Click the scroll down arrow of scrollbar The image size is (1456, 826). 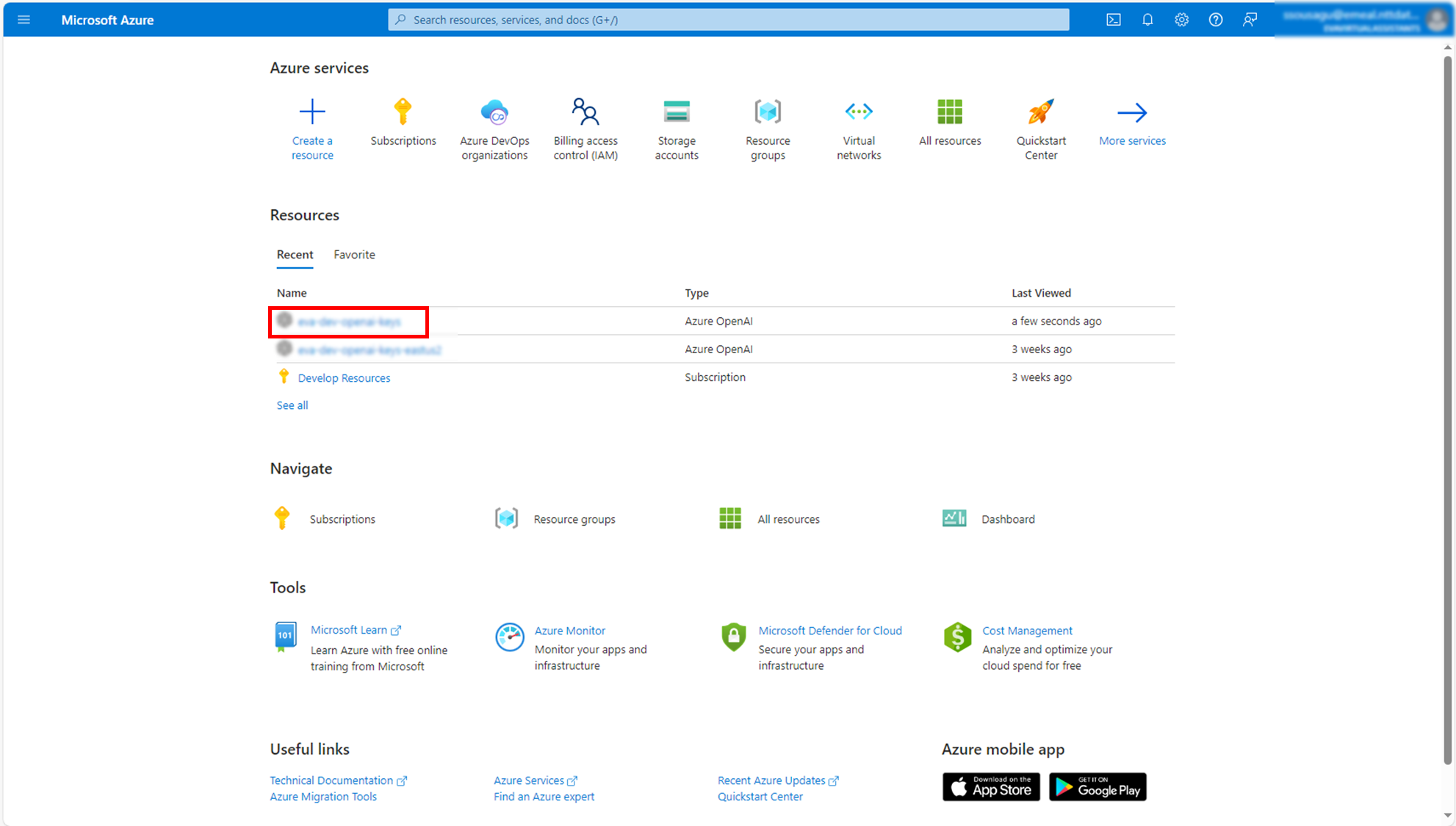[x=1448, y=815]
